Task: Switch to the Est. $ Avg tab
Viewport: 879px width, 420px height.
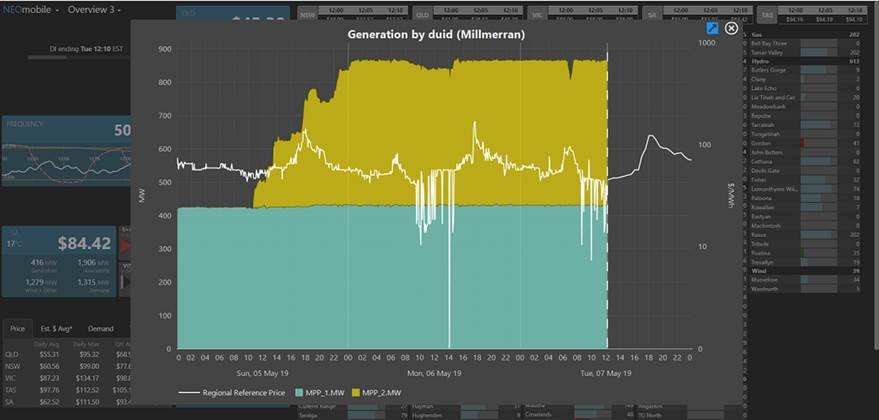Action: [60, 328]
